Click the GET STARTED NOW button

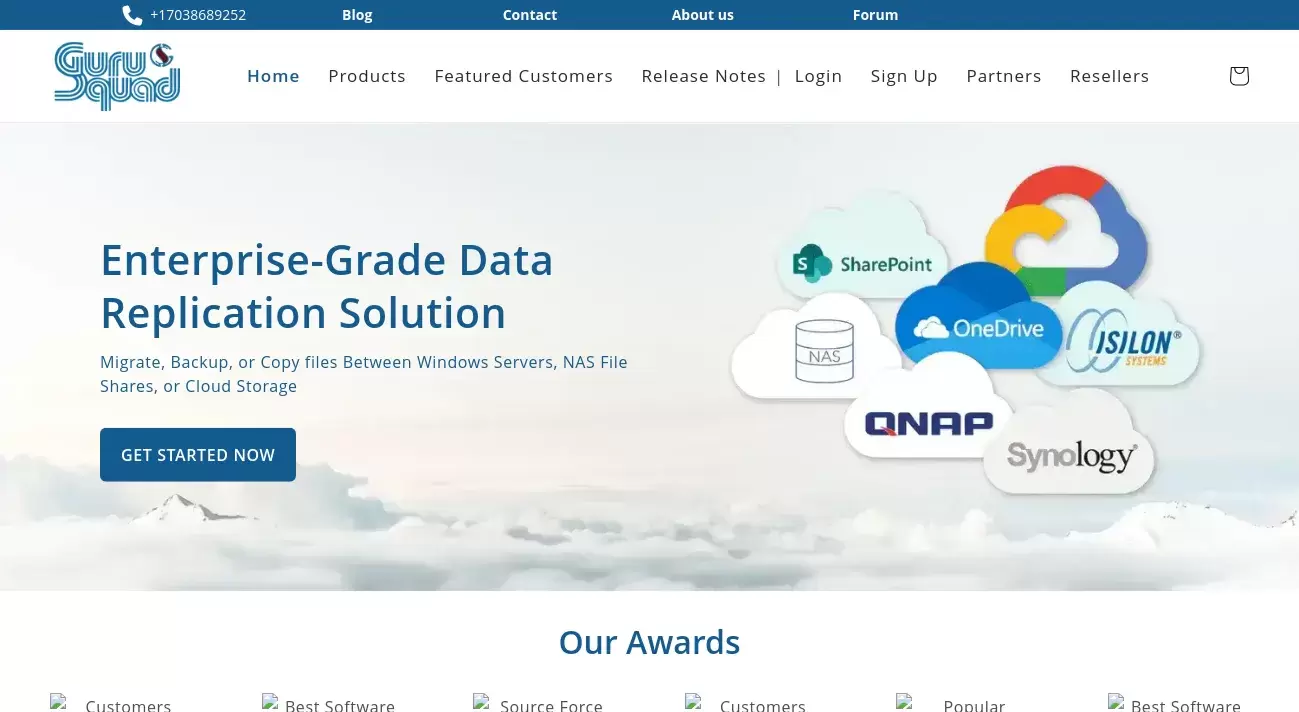(198, 455)
